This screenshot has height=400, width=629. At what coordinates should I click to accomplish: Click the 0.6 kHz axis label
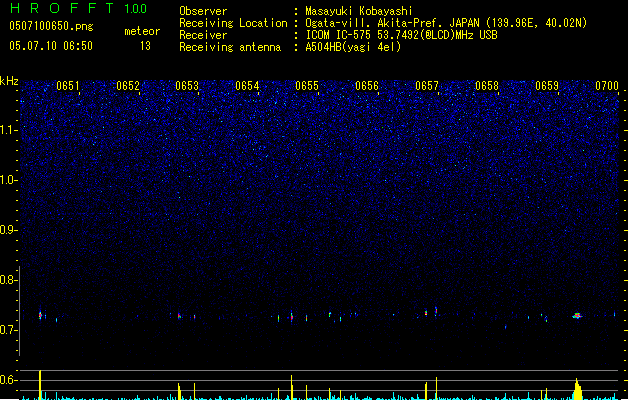(9, 380)
